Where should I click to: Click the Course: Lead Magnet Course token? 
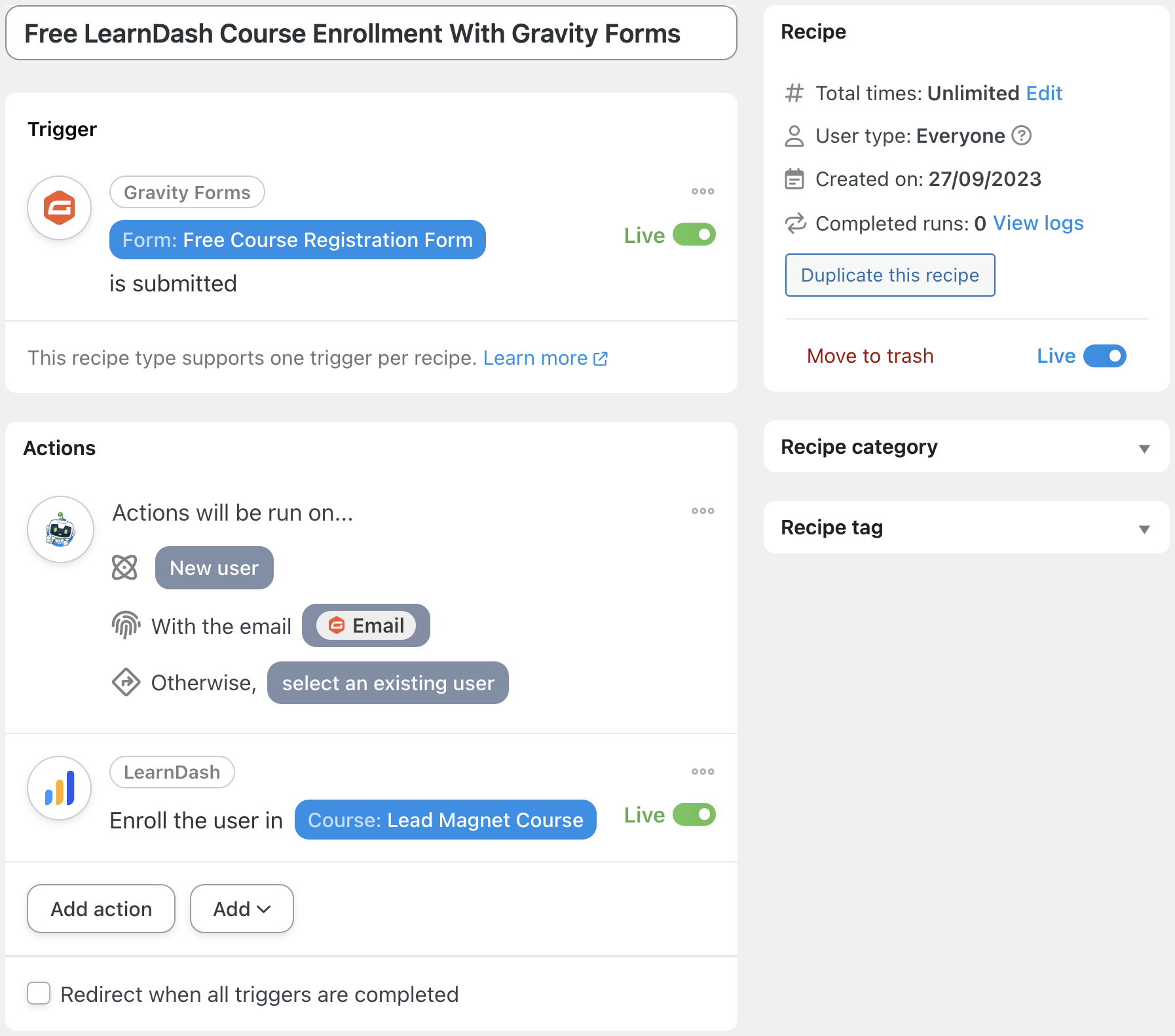click(445, 820)
